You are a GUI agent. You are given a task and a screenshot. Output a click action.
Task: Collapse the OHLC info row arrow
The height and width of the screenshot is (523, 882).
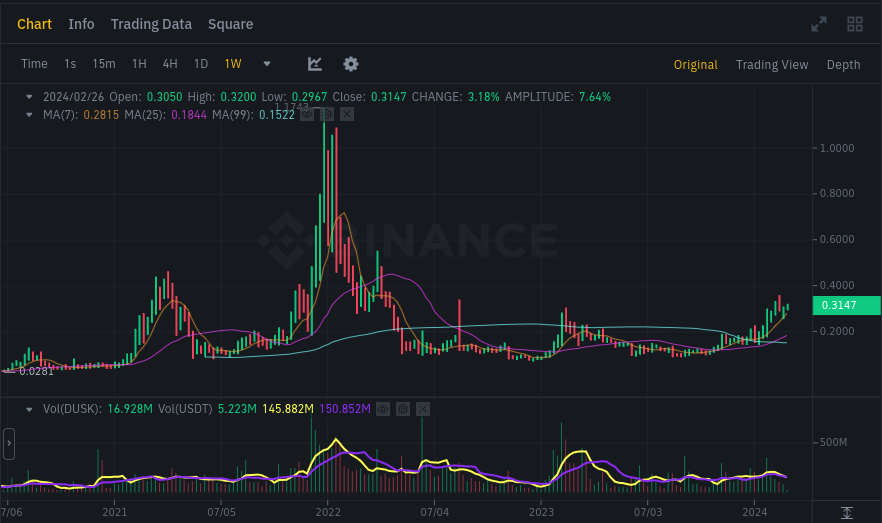click(29, 97)
